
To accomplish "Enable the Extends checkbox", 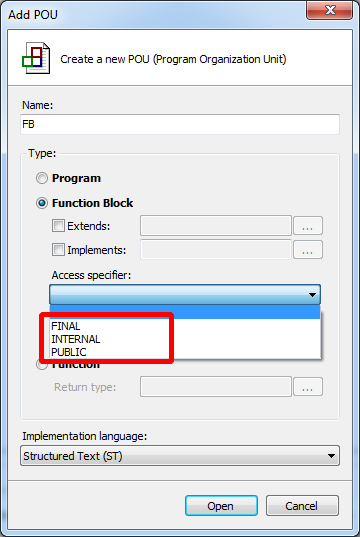I will 58,226.
